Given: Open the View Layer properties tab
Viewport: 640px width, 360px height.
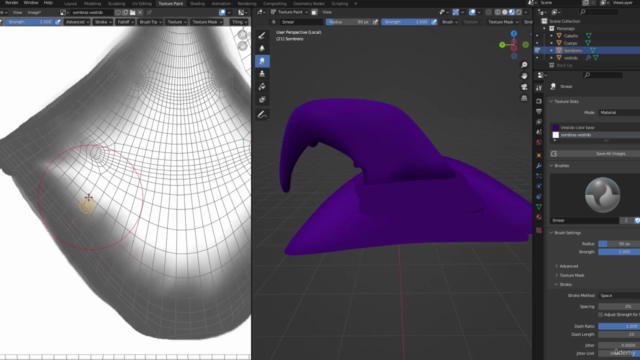Looking at the screenshot, I should tap(539, 122).
